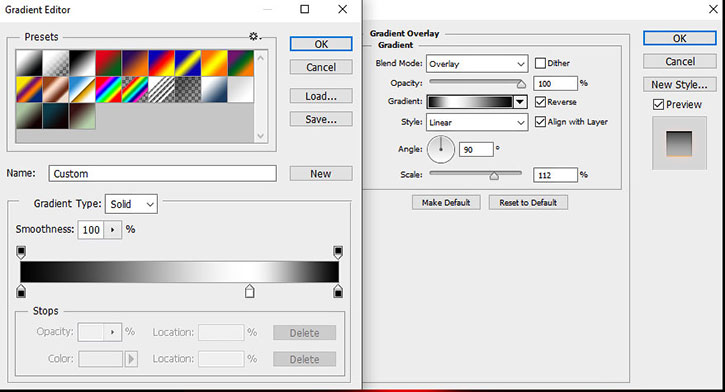Confirm the Gradient Editor with OK

point(321,44)
